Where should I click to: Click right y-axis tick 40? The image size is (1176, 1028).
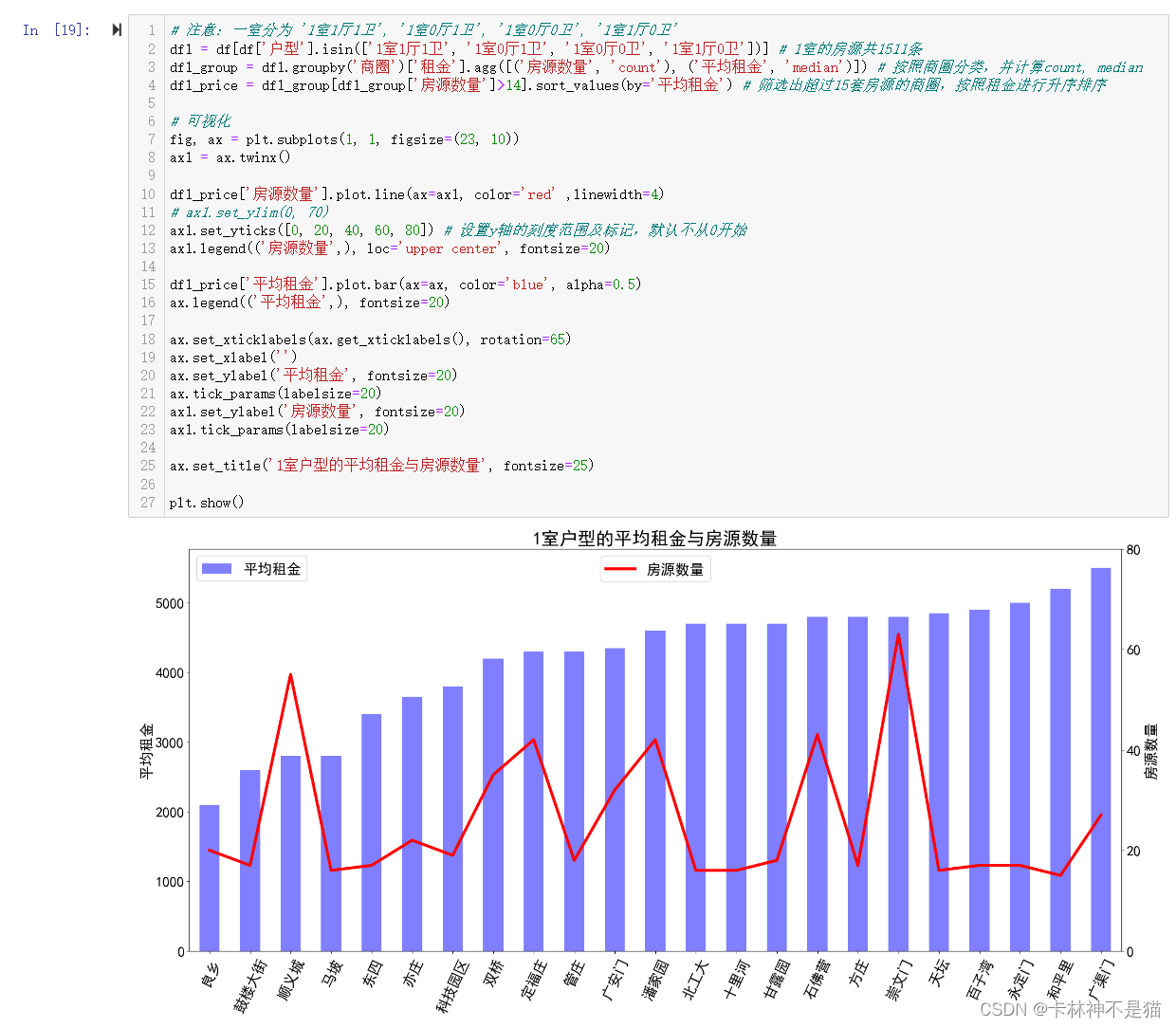tap(1133, 751)
